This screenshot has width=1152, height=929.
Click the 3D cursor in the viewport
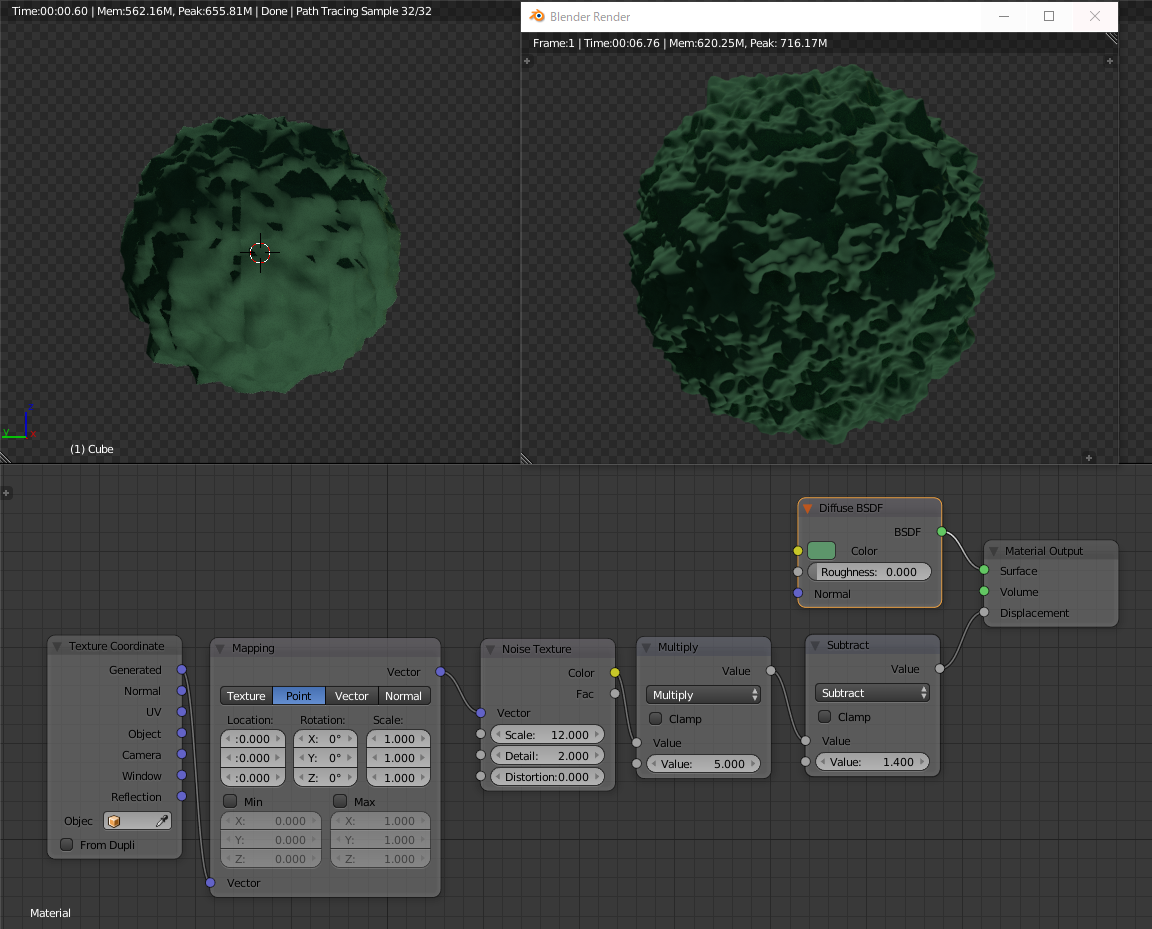260,252
